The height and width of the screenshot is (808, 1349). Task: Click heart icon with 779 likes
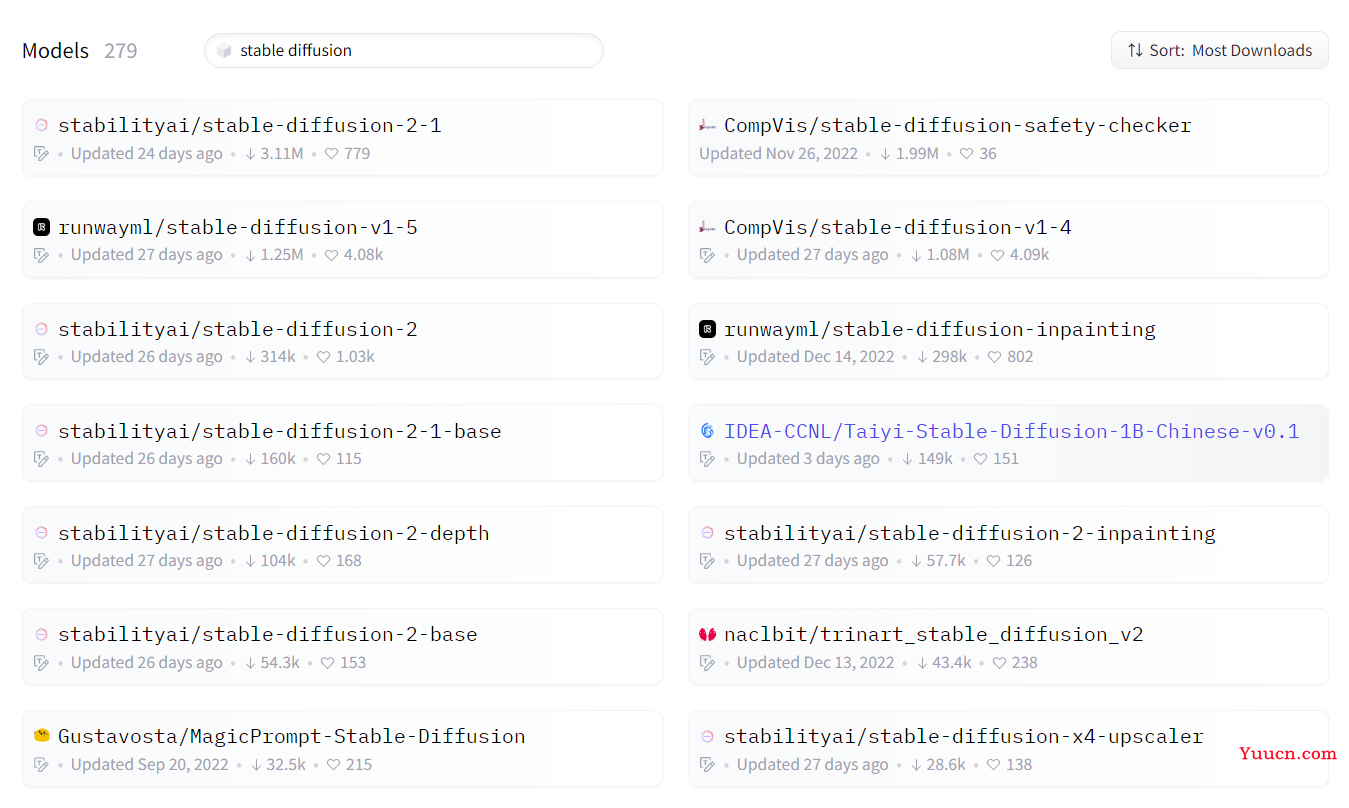pos(332,154)
